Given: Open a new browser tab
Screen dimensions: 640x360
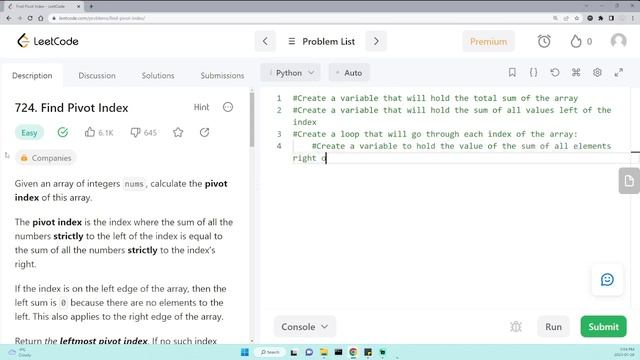Looking at the screenshot, I should (91, 6).
